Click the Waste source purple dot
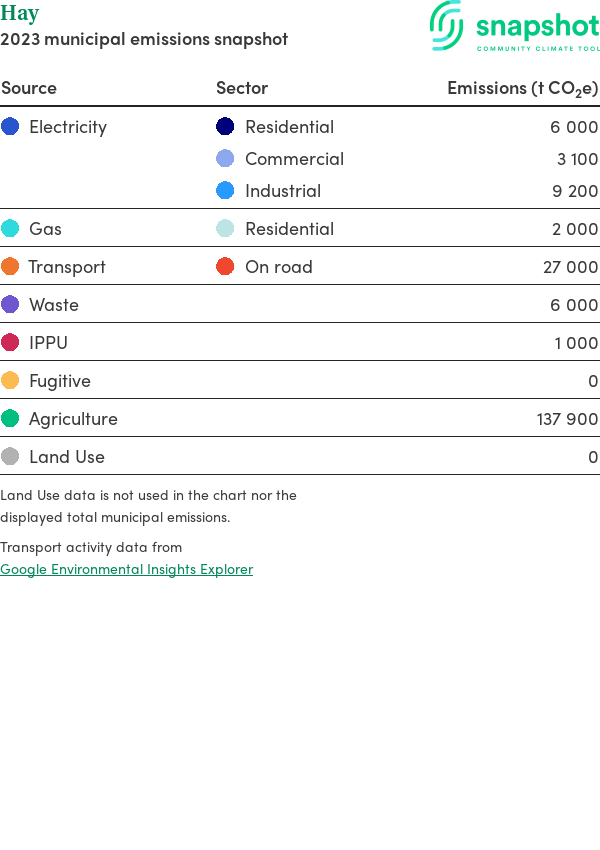 click(x=10, y=305)
